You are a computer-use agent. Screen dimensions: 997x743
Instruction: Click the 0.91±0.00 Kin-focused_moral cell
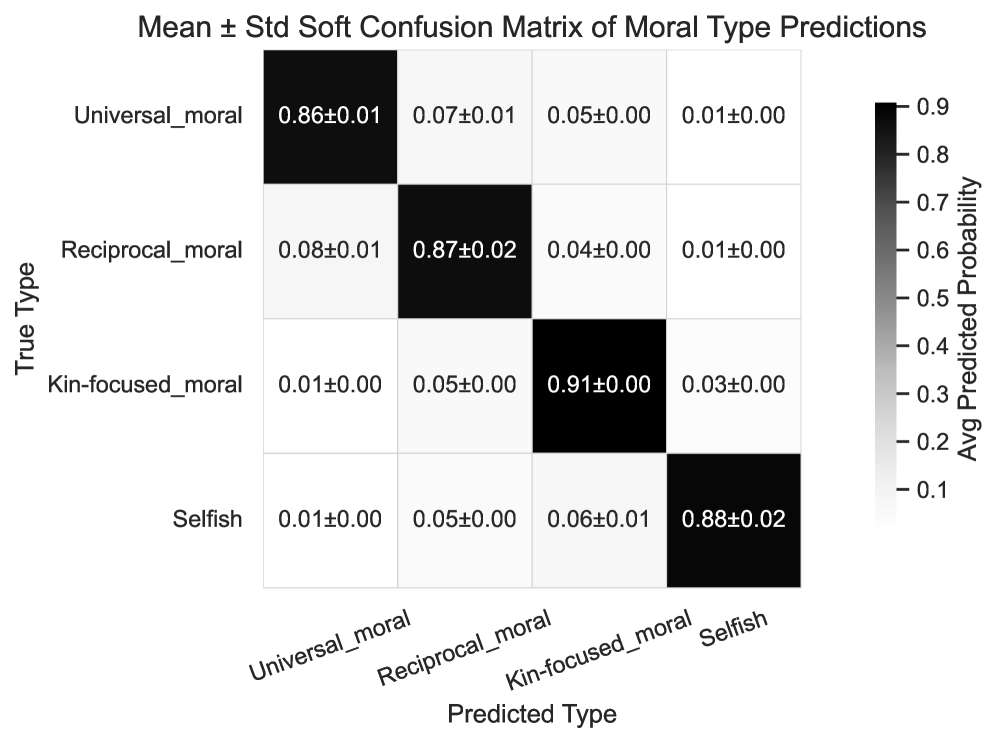598,385
